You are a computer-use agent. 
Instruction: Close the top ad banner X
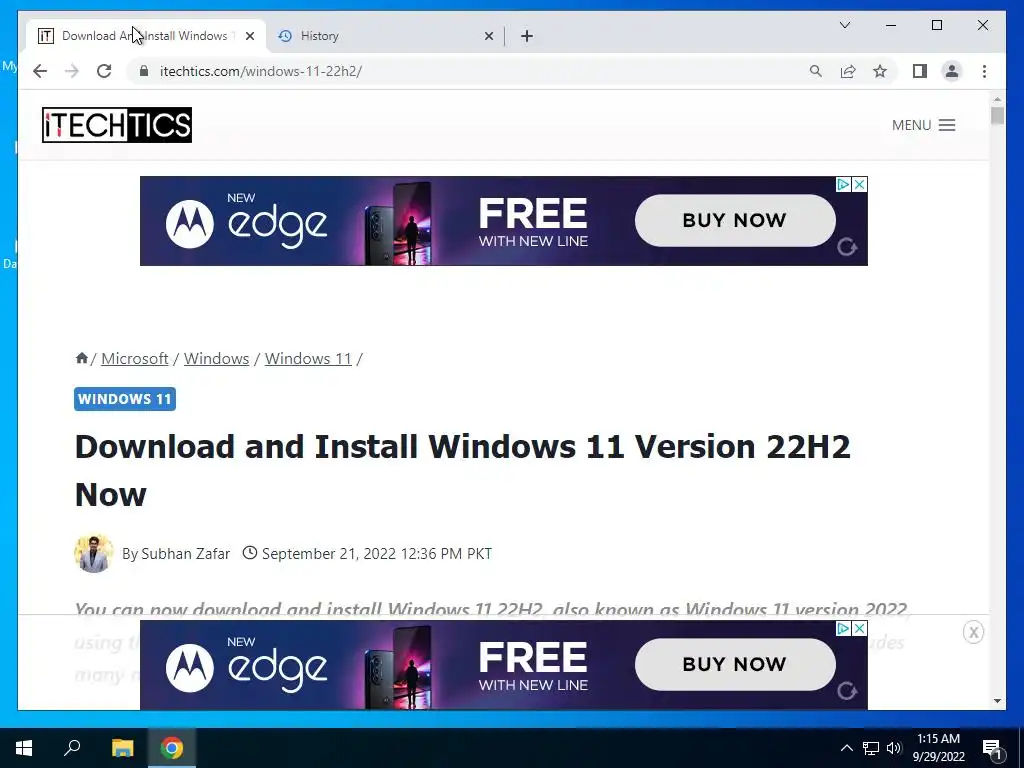(860, 184)
